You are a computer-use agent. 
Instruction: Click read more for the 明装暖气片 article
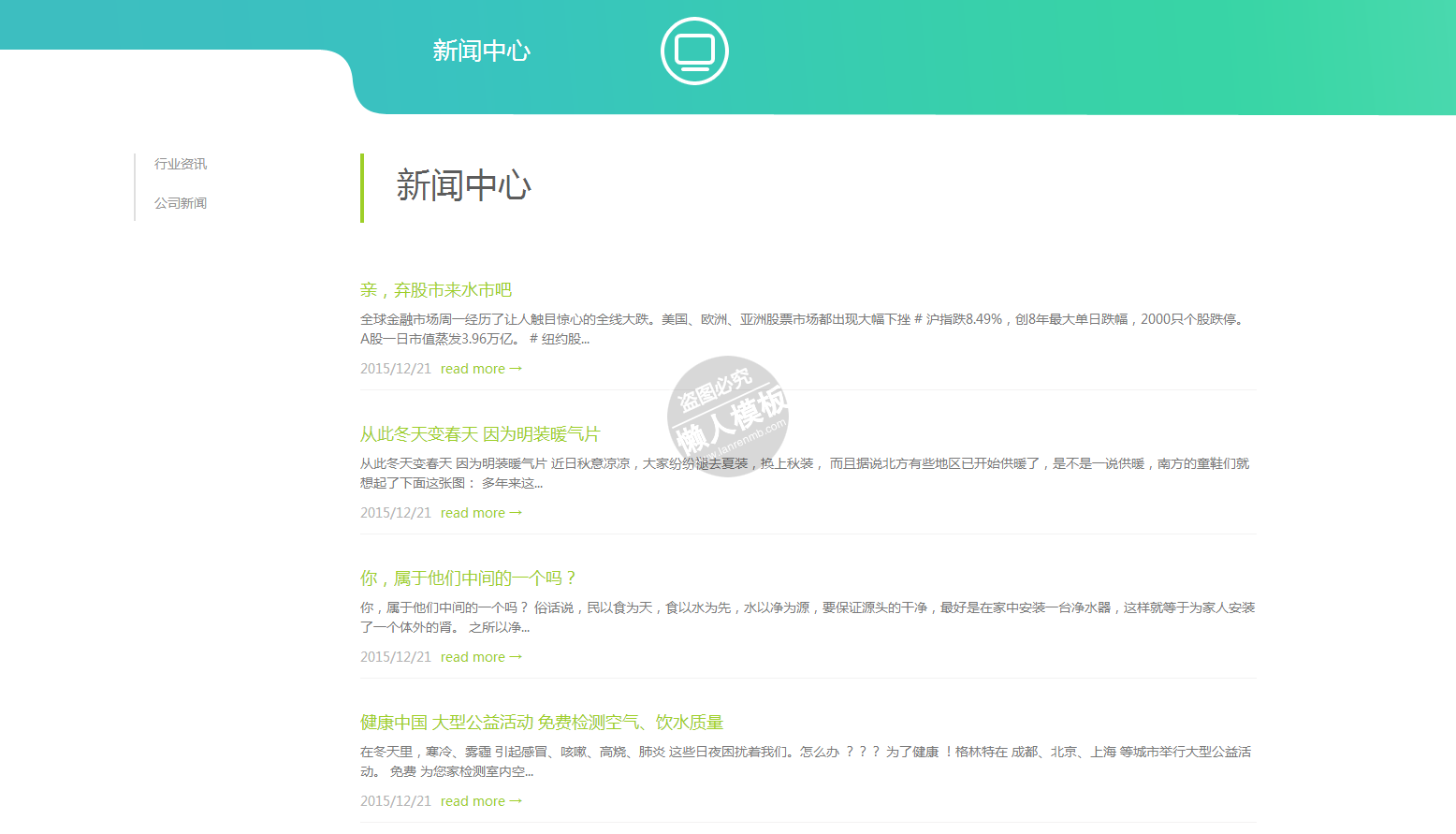481,513
